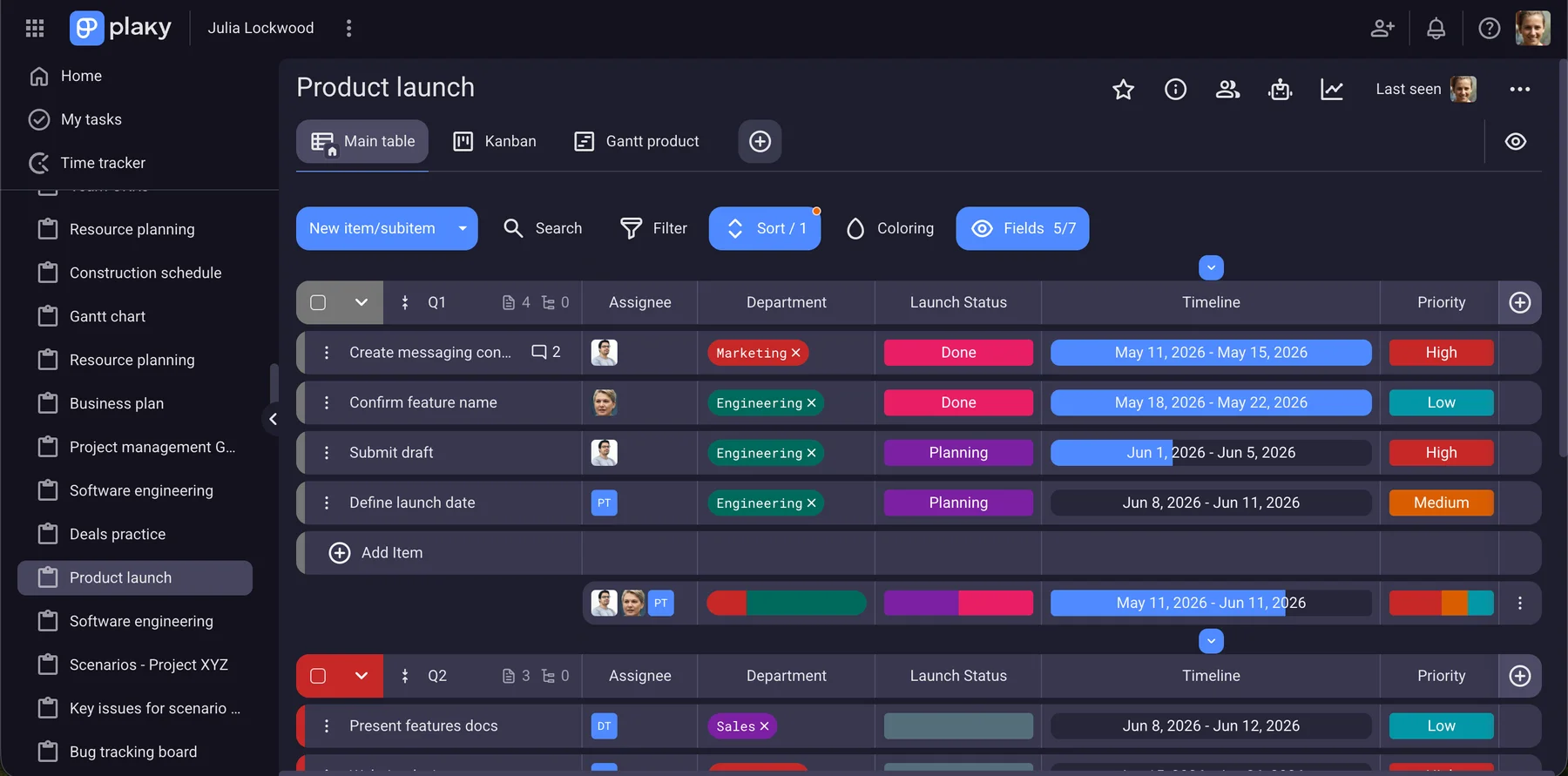Remove Engineering tag from Confirm feature name

click(811, 403)
